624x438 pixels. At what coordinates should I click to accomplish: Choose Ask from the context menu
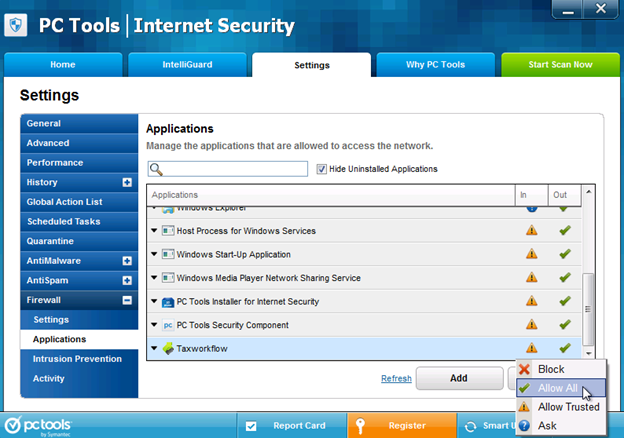(x=561, y=426)
